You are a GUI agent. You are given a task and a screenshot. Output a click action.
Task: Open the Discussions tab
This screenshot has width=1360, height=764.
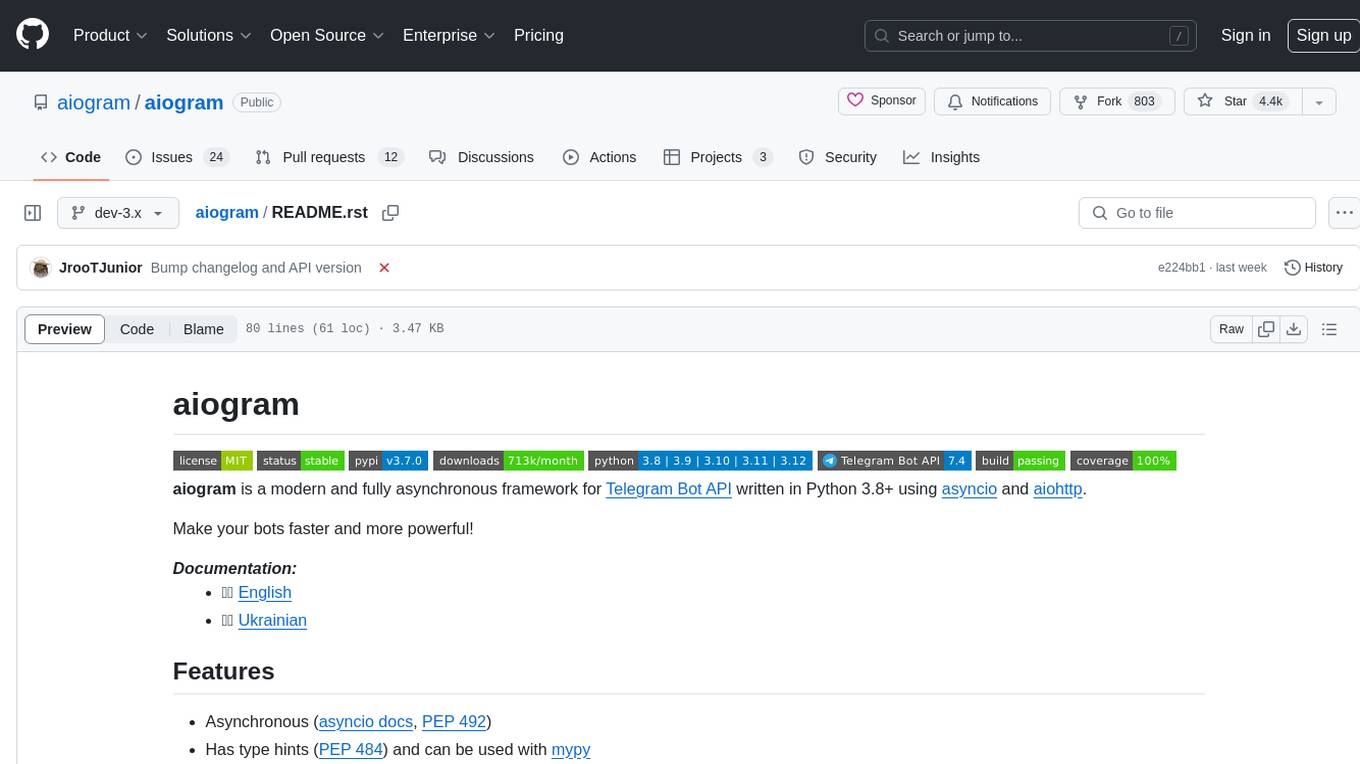(x=481, y=157)
